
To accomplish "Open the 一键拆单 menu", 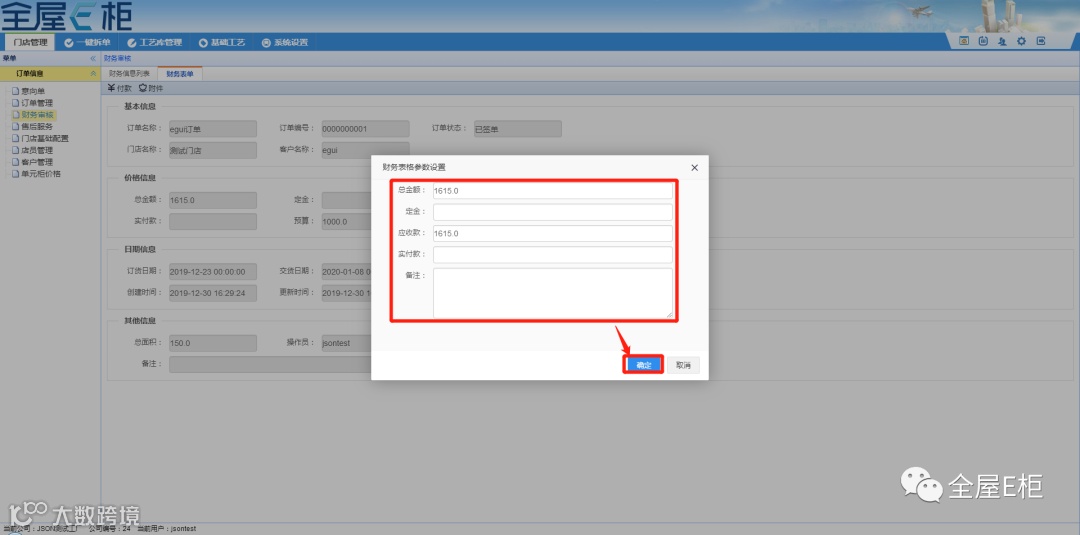I will tap(87, 42).
